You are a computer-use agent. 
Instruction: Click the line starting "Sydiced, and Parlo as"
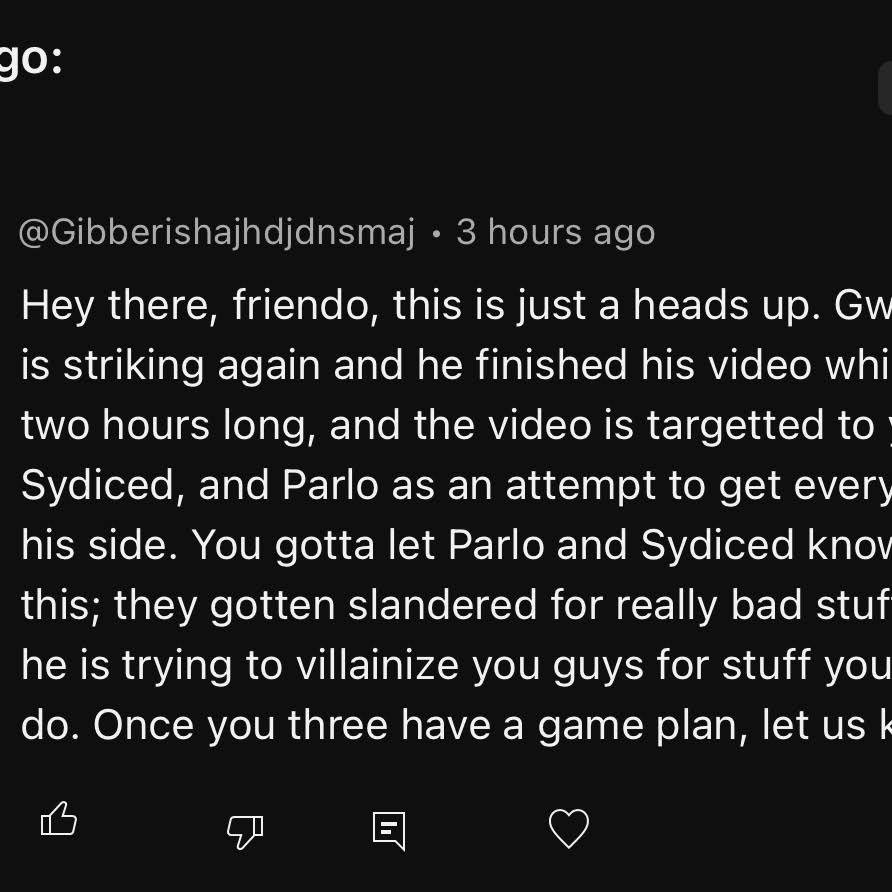coord(456,485)
